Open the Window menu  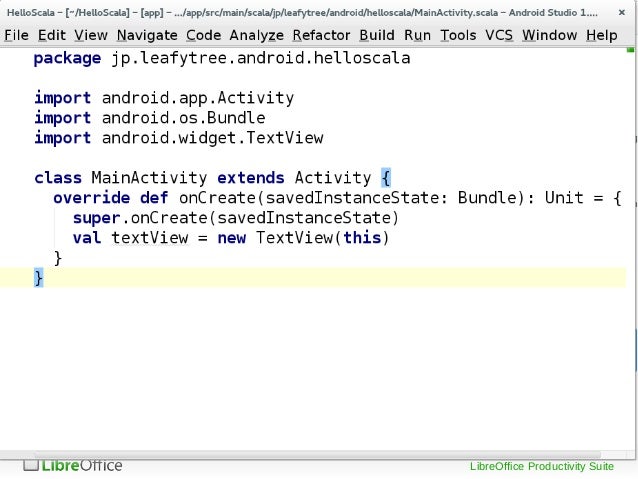pos(549,35)
